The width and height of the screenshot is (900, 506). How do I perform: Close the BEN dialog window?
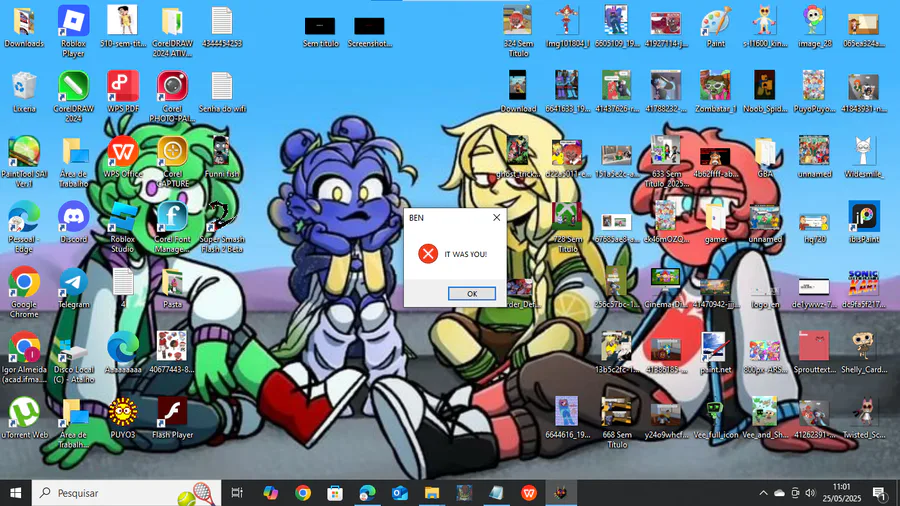(x=496, y=217)
